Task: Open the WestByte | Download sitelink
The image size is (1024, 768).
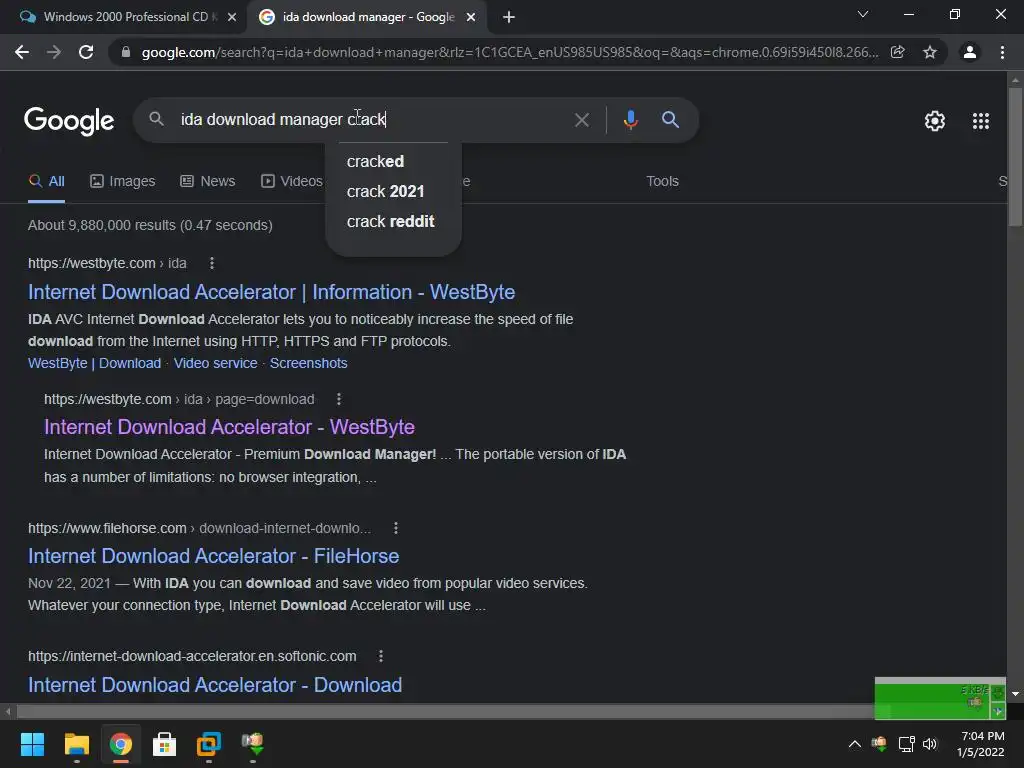Action: coord(95,363)
